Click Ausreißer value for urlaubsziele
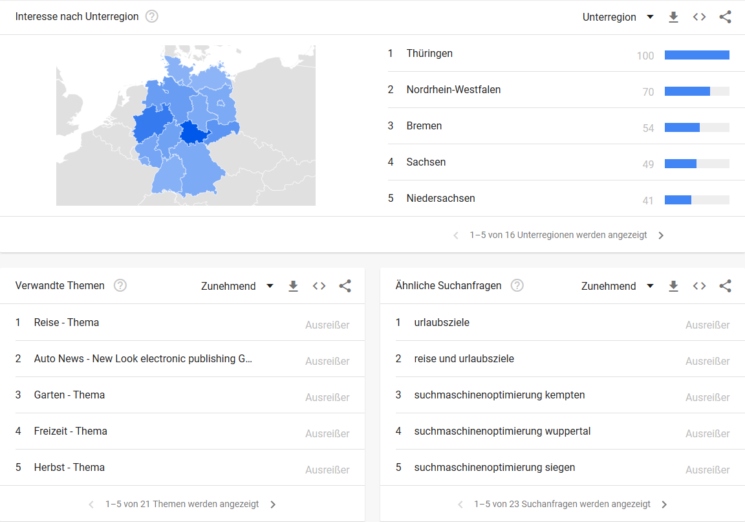The height and width of the screenshot is (522, 745). (707, 325)
